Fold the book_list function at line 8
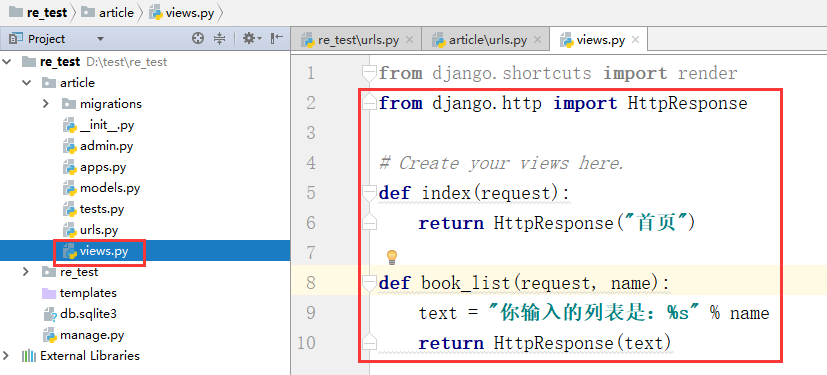Viewport: 827px width, 375px height. pos(370,283)
